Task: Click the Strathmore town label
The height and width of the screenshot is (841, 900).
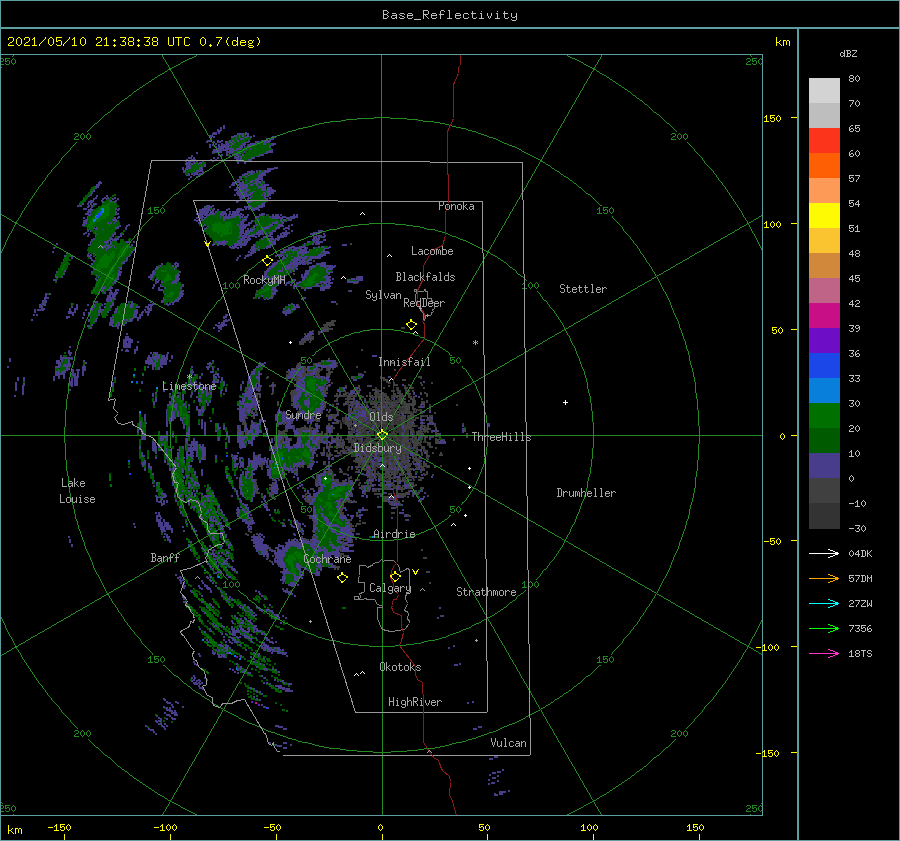Action: [x=486, y=592]
